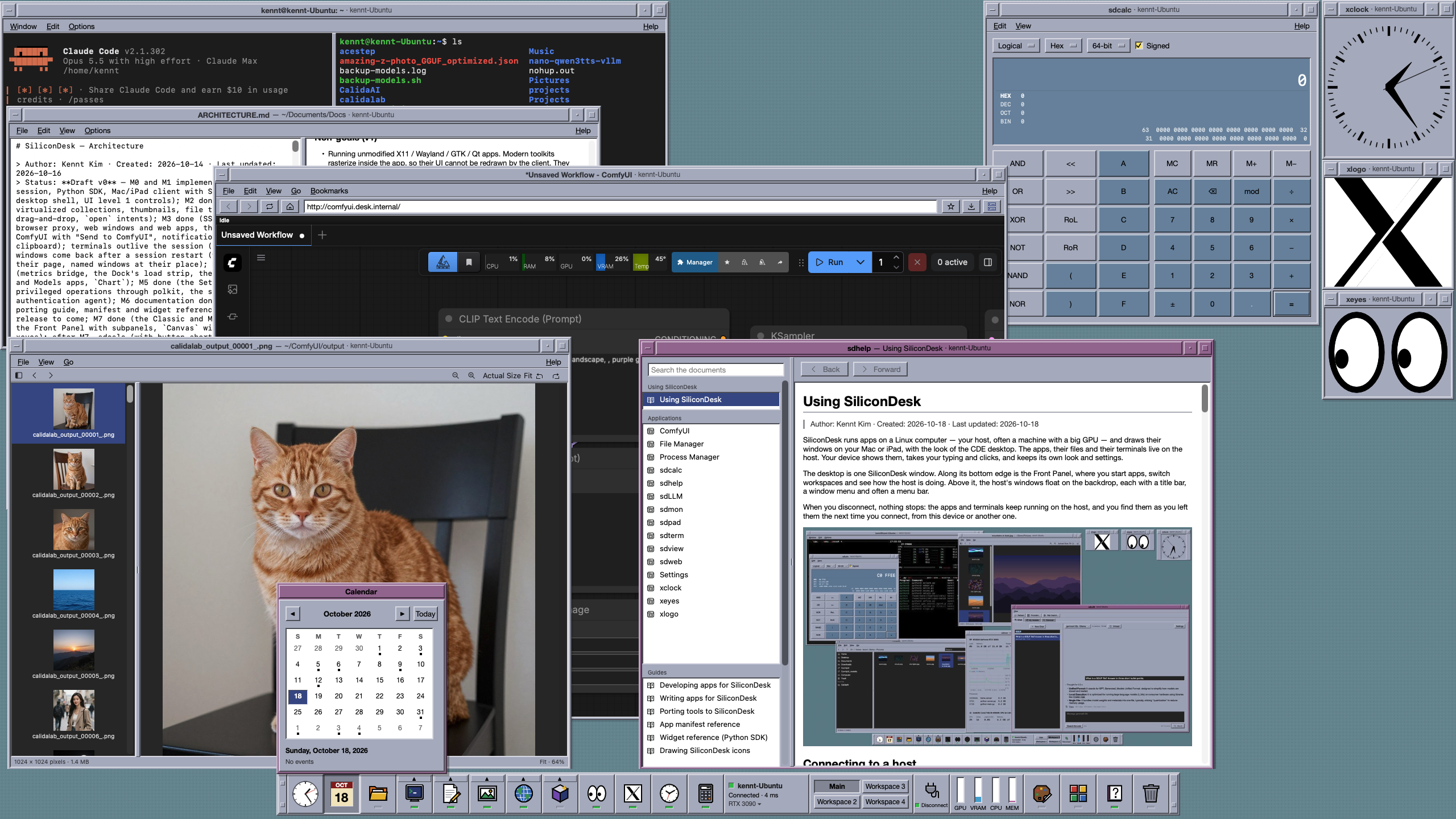Click the Today button in Calendar
Viewport: 1456px width, 819px height.
[x=425, y=614]
